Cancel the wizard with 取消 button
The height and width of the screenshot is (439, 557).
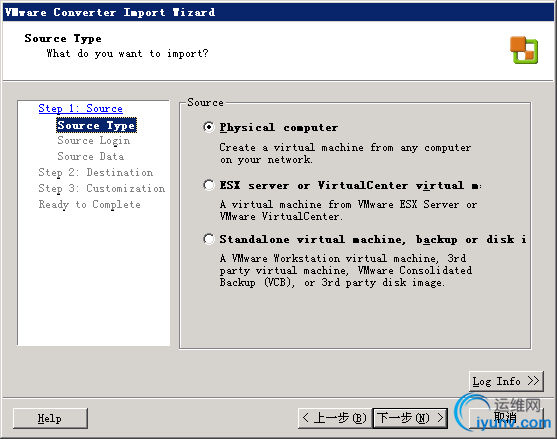[x=506, y=418]
